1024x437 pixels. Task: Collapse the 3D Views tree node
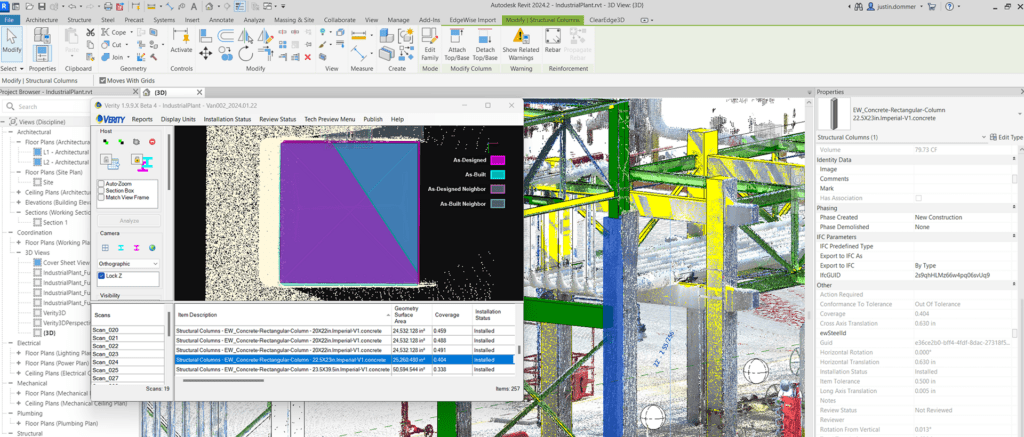(x=19, y=252)
